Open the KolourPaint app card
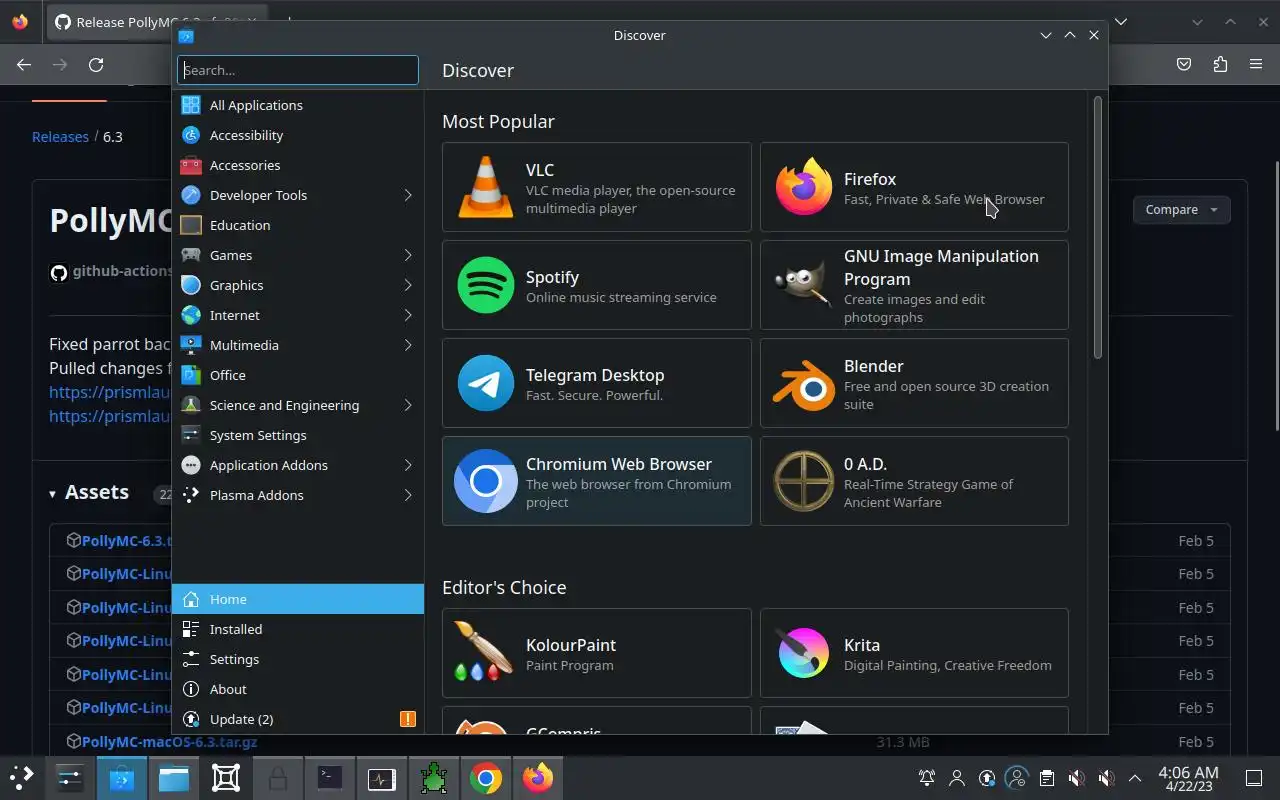 (596, 653)
